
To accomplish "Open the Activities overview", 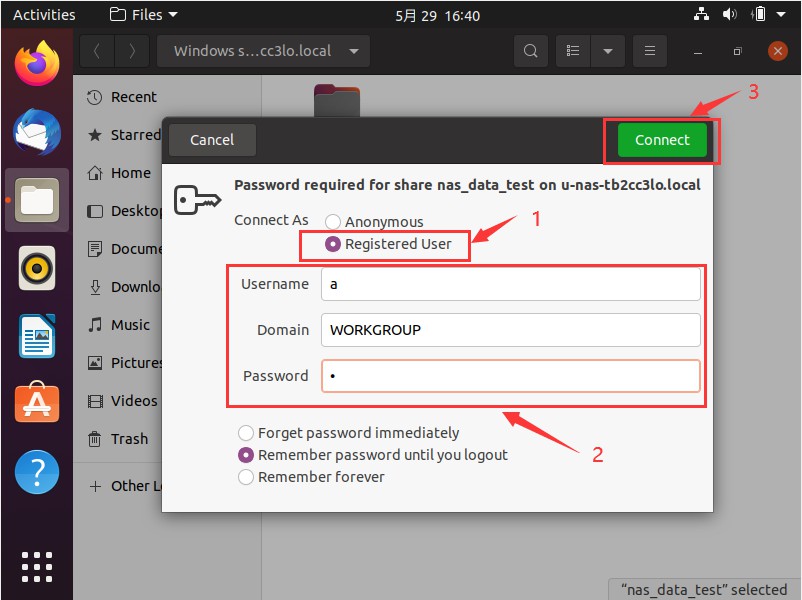I will pyautogui.click(x=44, y=15).
